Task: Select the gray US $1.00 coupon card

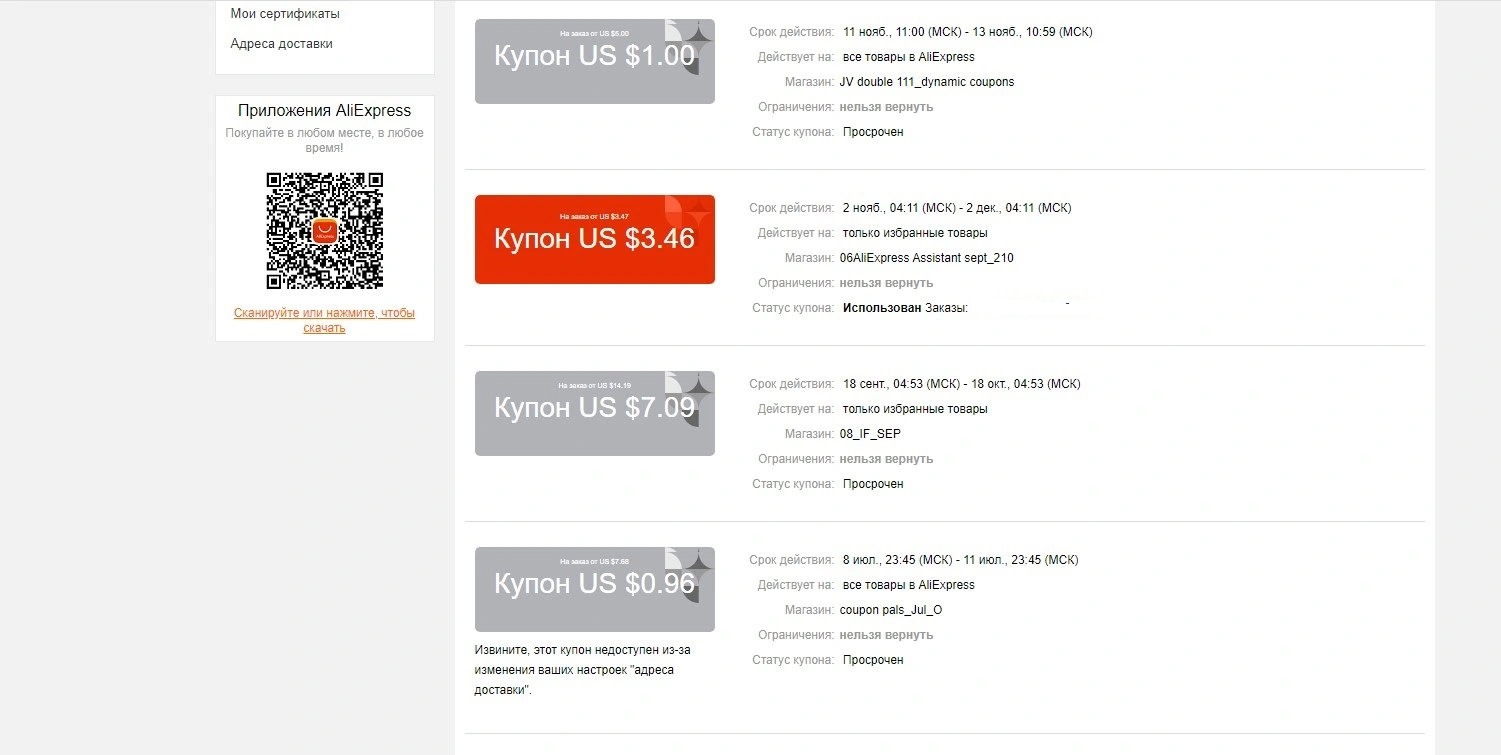Action: click(595, 61)
